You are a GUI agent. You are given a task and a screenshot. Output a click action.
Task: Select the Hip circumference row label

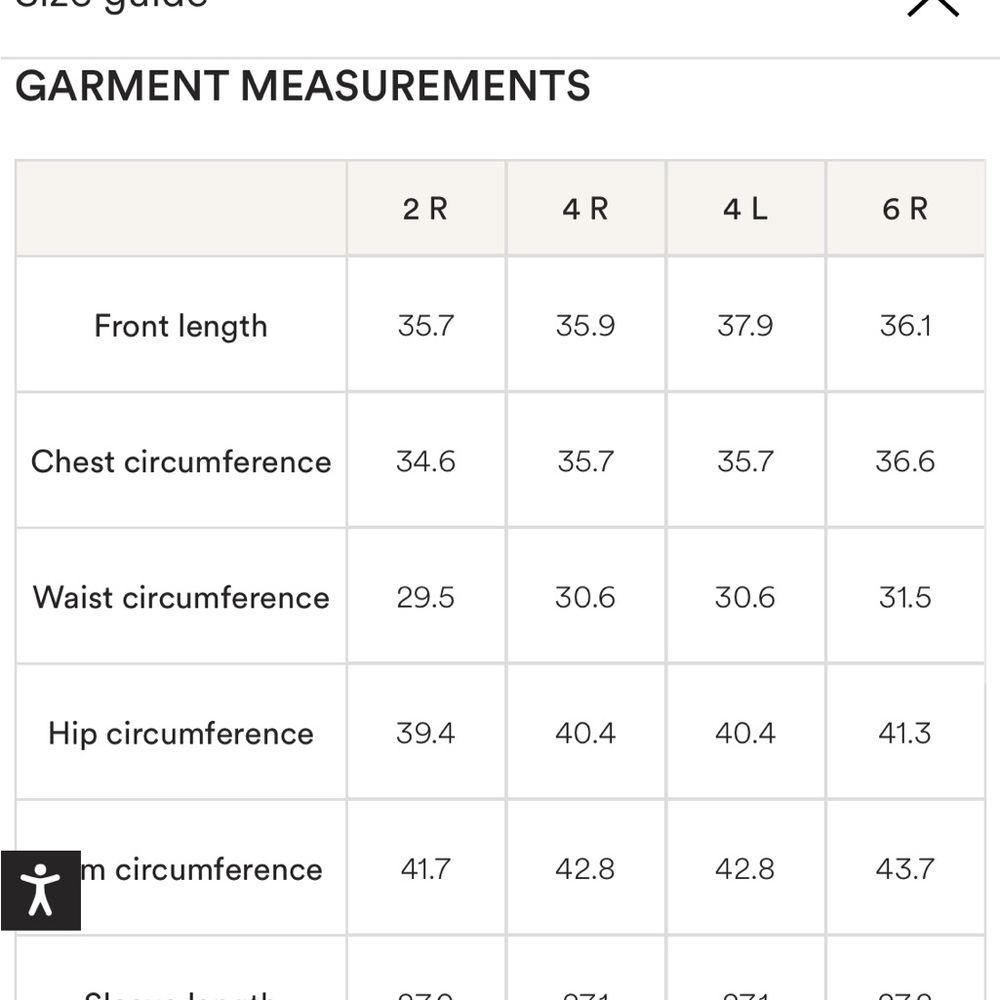coord(181,734)
